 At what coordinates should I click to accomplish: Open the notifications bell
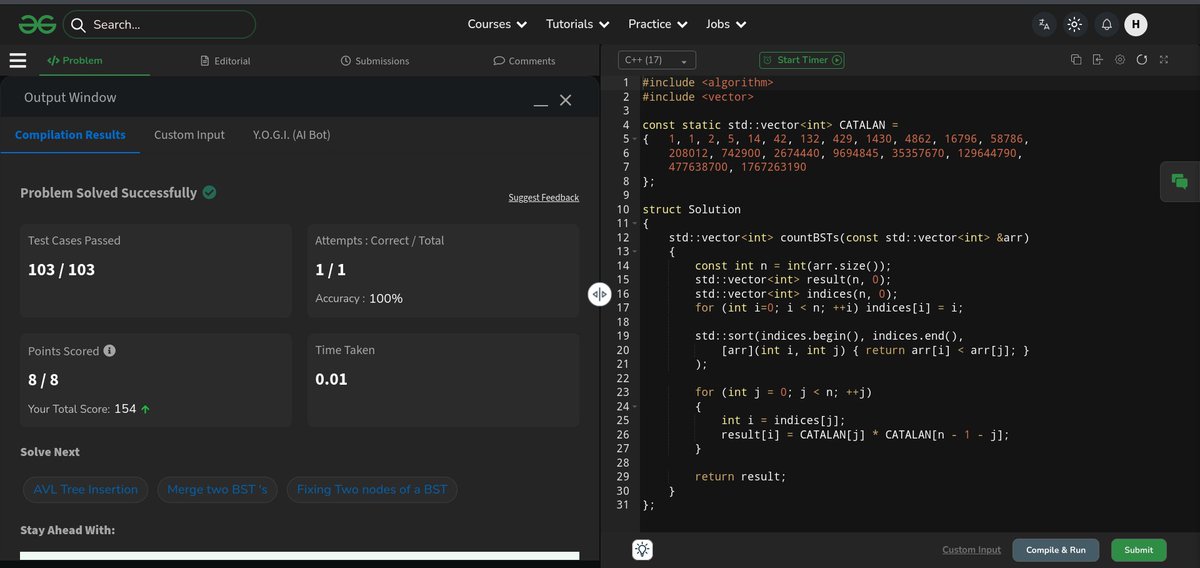pos(1106,24)
